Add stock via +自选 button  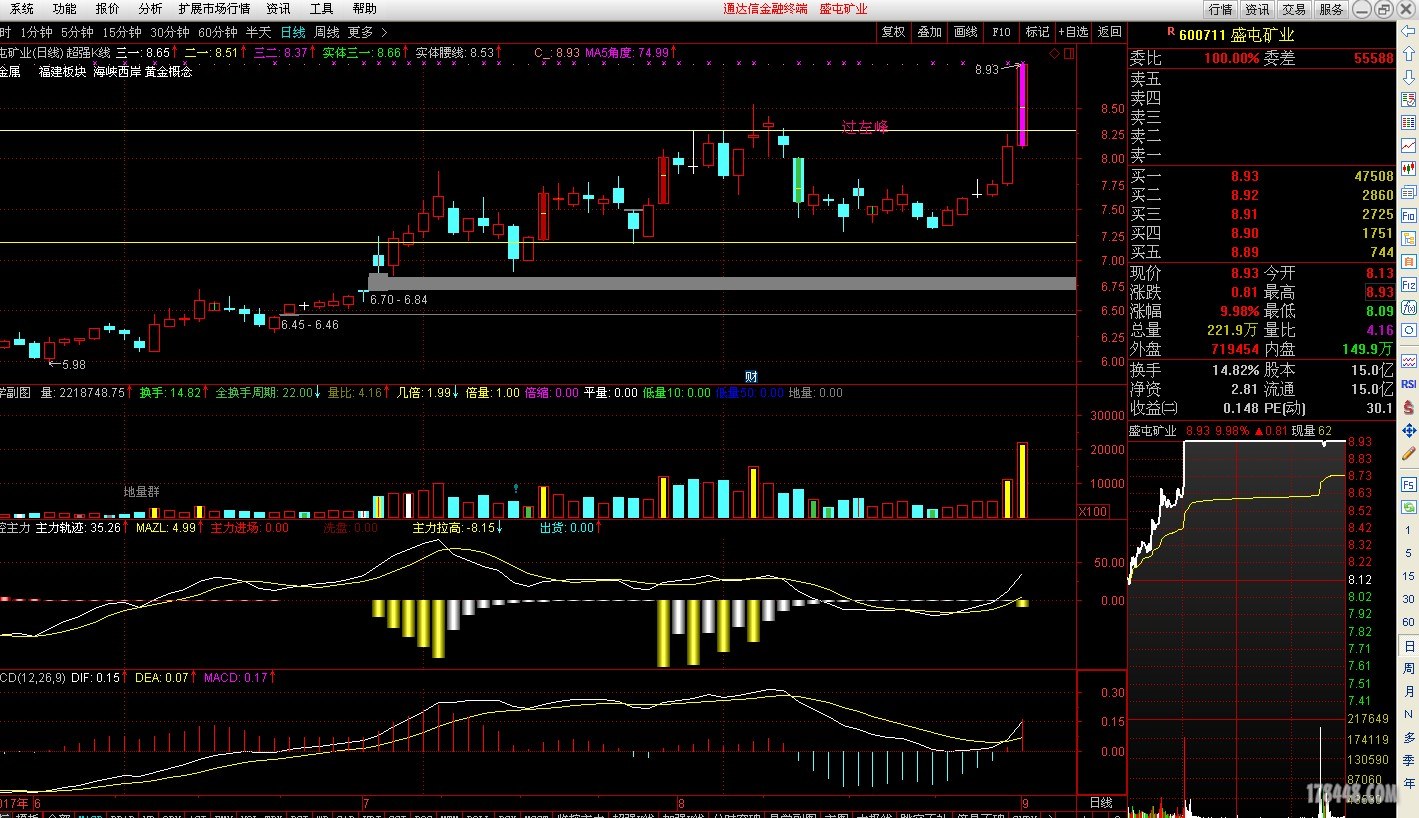click(x=1073, y=32)
